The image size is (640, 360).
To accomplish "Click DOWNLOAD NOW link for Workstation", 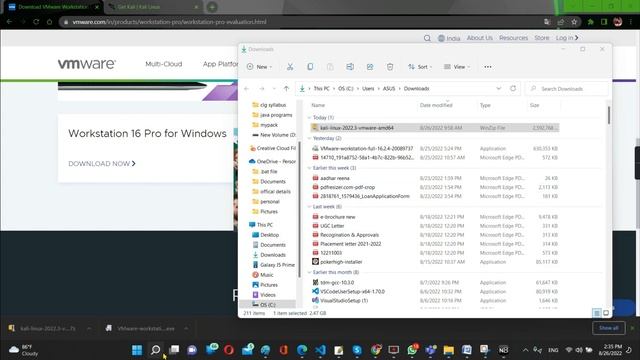I will 102,164.
